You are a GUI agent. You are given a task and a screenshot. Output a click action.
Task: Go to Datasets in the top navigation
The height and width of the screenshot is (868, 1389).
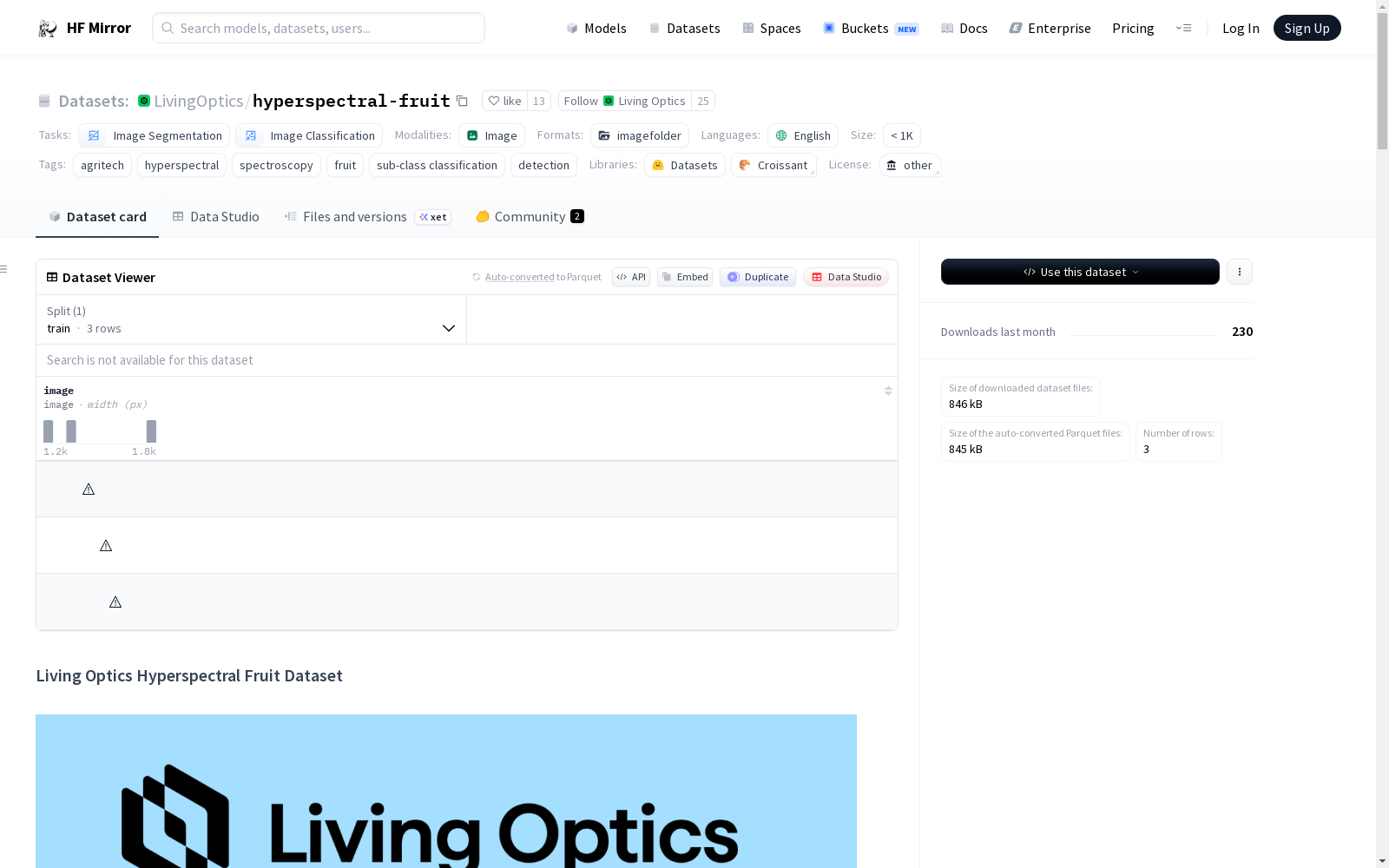684,29
